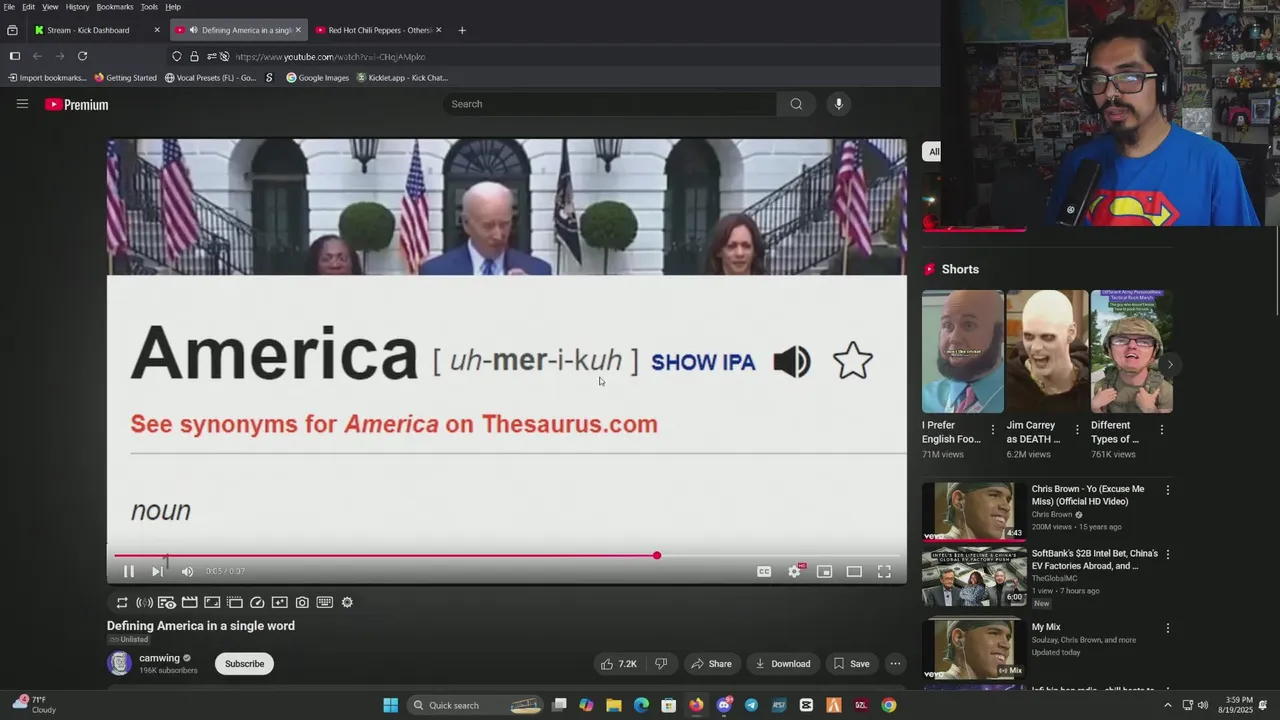Seek on the red video progress bar

507,555
